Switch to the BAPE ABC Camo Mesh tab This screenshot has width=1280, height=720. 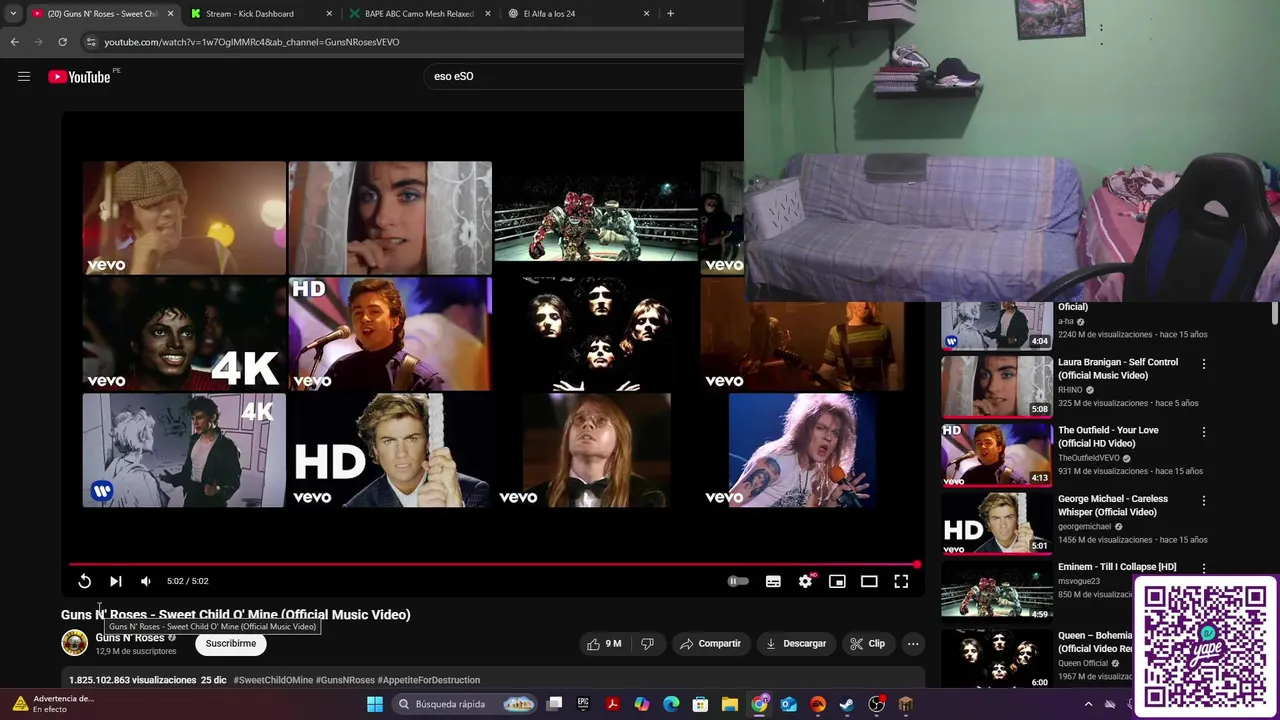[x=418, y=14]
